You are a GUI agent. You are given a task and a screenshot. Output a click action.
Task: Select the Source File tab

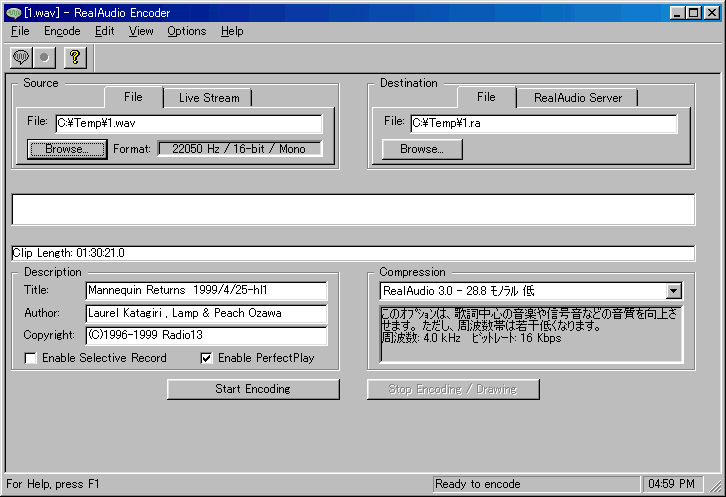tap(133, 97)
